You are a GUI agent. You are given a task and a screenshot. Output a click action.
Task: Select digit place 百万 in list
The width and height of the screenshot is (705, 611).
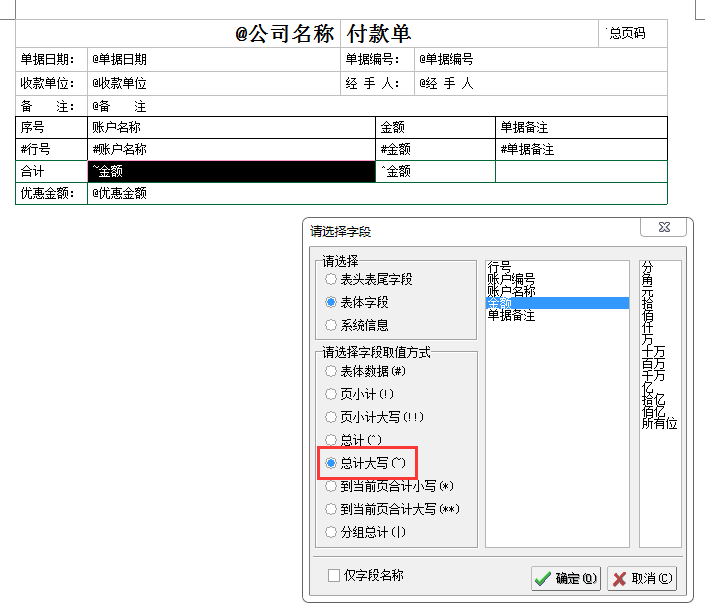click(x=660, y=363)
